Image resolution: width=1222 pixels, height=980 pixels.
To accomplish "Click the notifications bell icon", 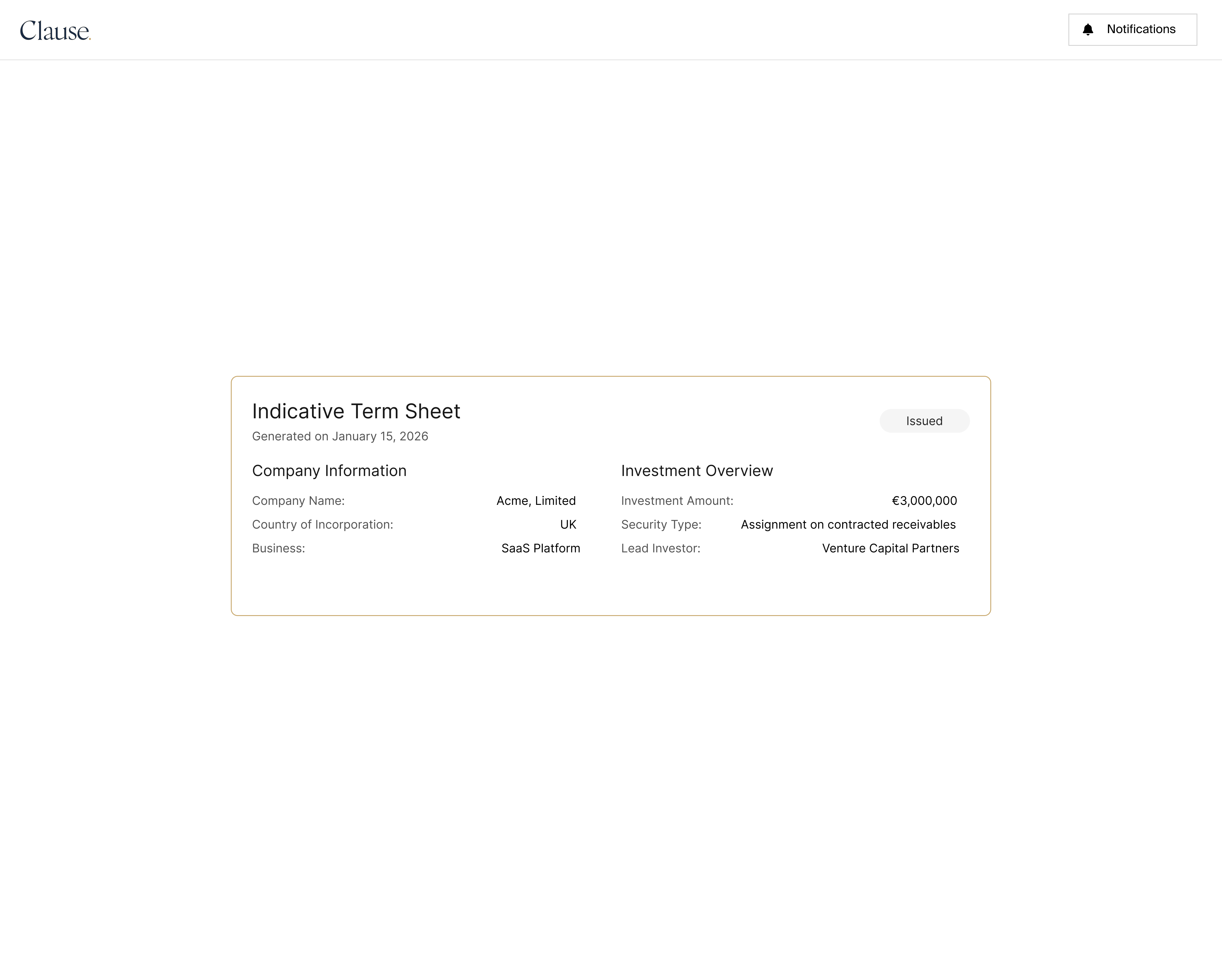I will pos(1088,29).
